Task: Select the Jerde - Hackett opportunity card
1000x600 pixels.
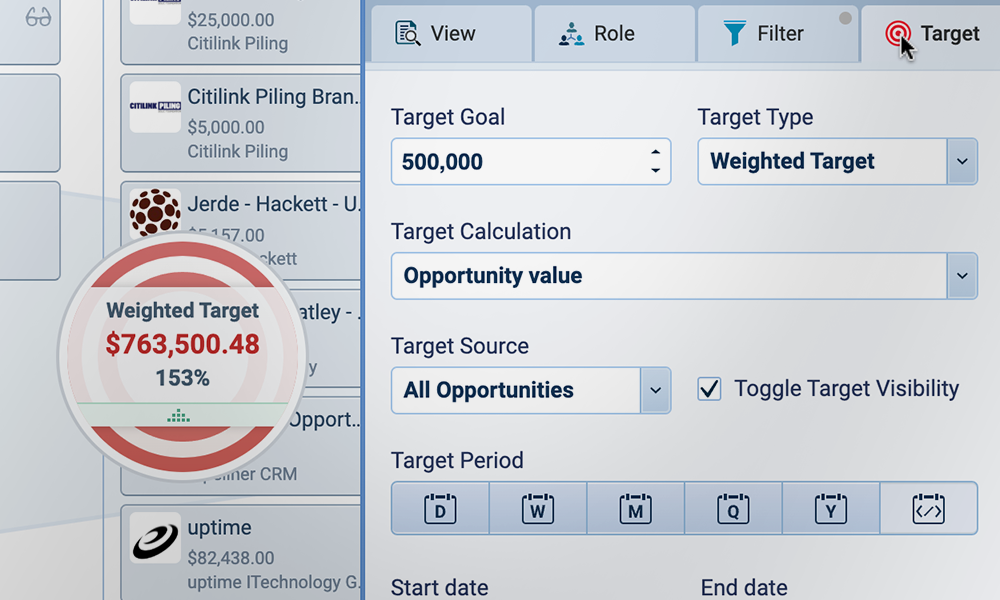Action: pos(270,205)
